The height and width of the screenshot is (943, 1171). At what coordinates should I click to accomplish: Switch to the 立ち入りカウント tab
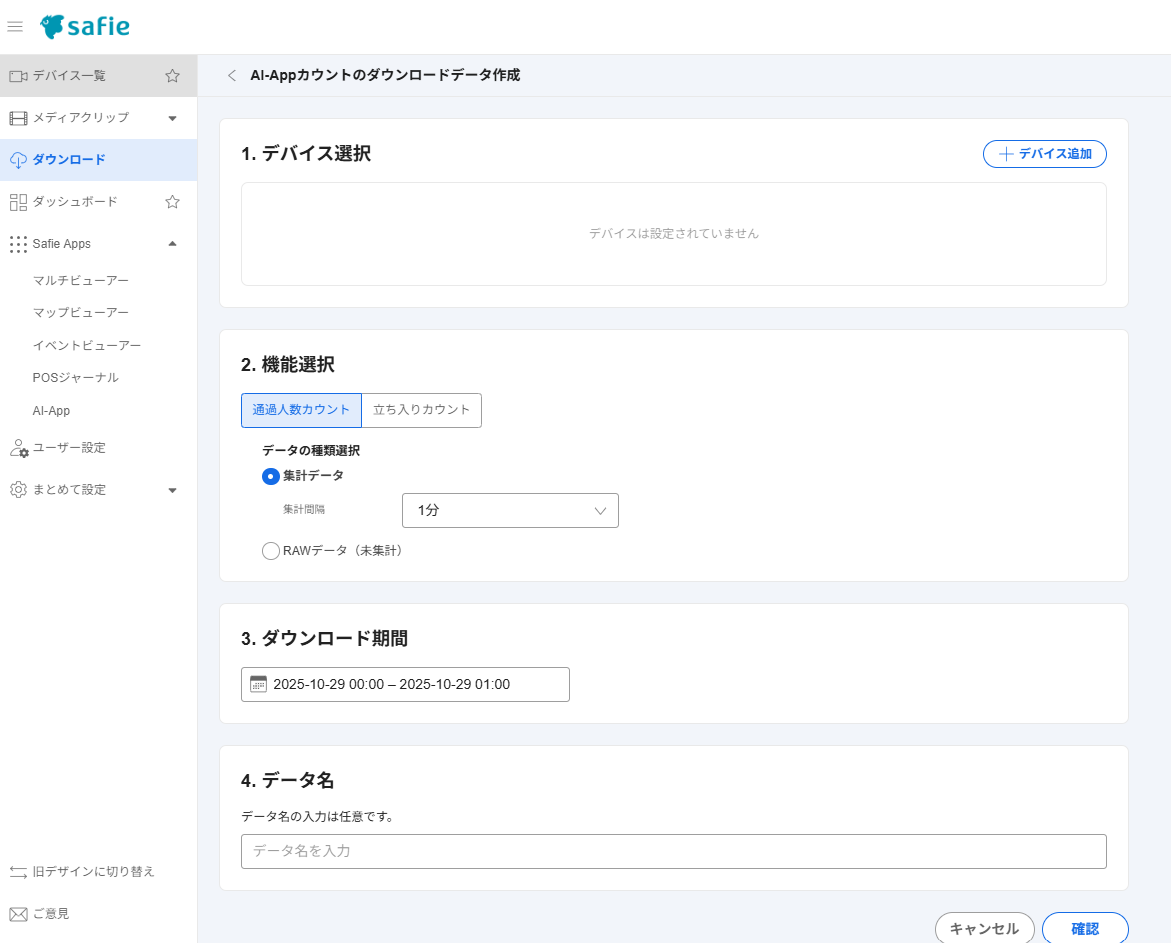click(421, 410)
